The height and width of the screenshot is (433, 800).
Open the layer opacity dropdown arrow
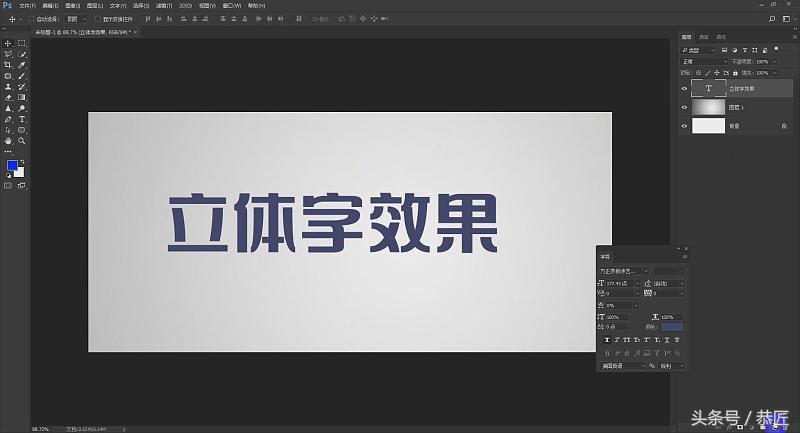point(774,61)
